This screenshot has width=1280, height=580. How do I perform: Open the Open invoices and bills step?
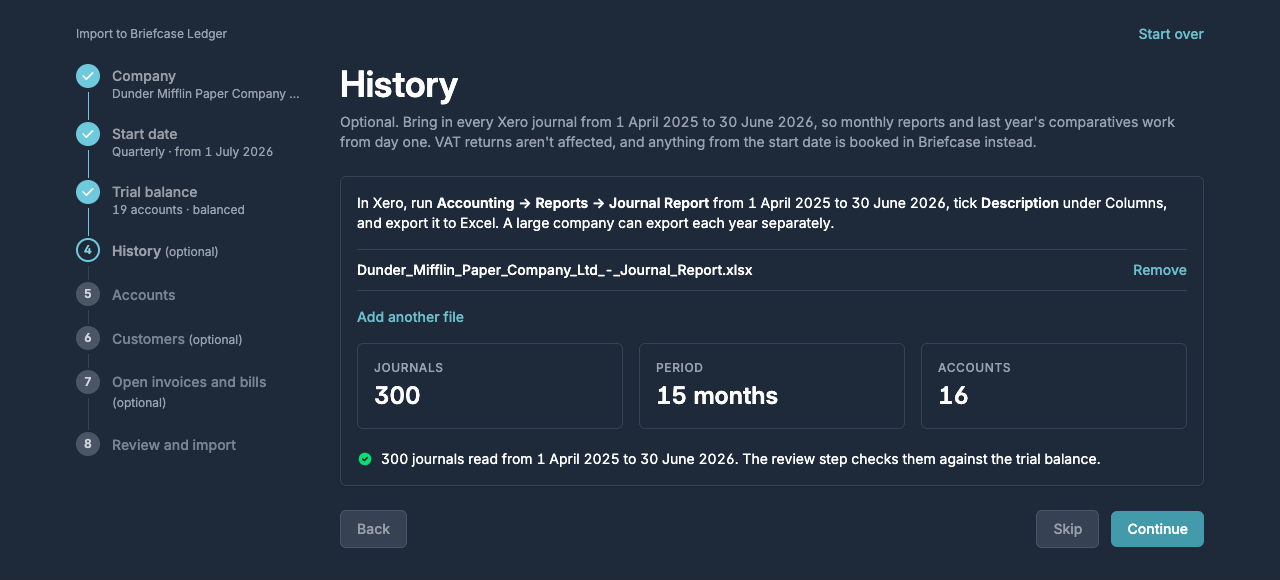coord(189,391)
